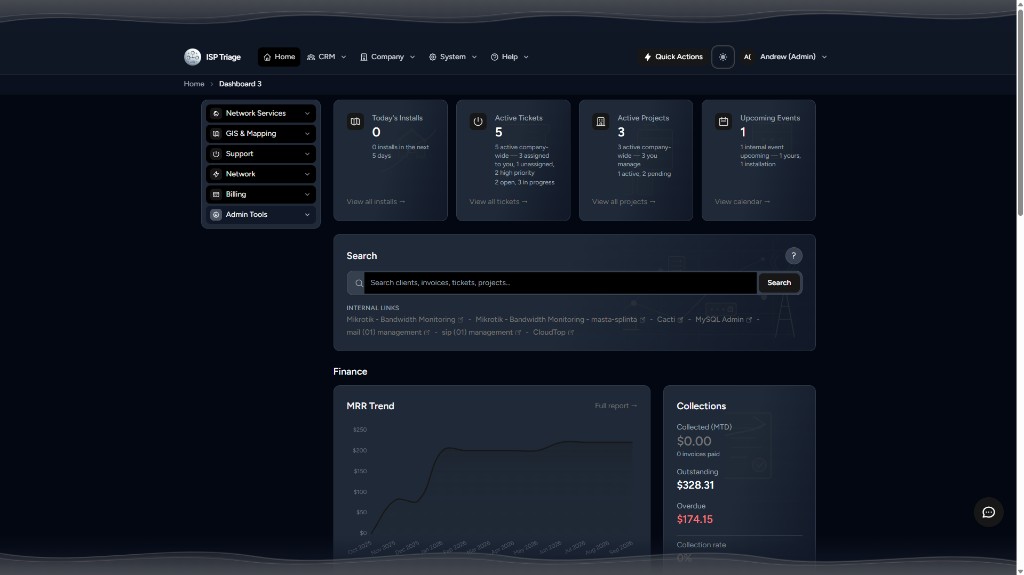Open View calendar link
1024x575 pixels.
[743, 202]
